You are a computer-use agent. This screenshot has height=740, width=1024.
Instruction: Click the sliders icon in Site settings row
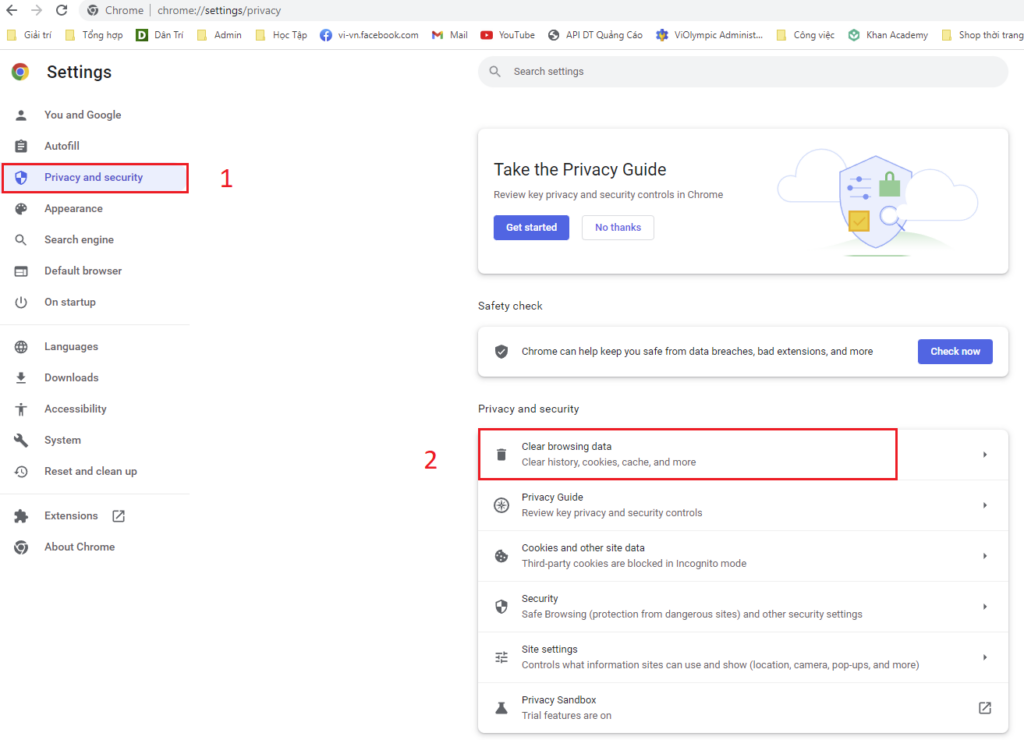pos(501,658)
